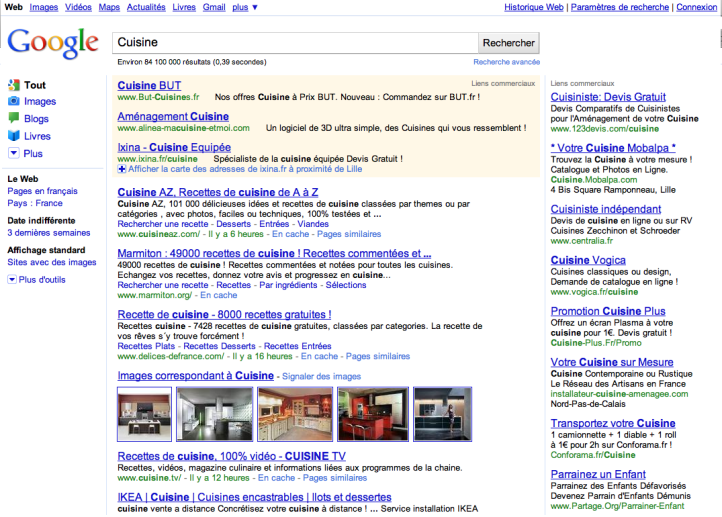Open Votre Cuisine sur Mesure ad
This screenshot has height=517, width=722.
(612, 362)
